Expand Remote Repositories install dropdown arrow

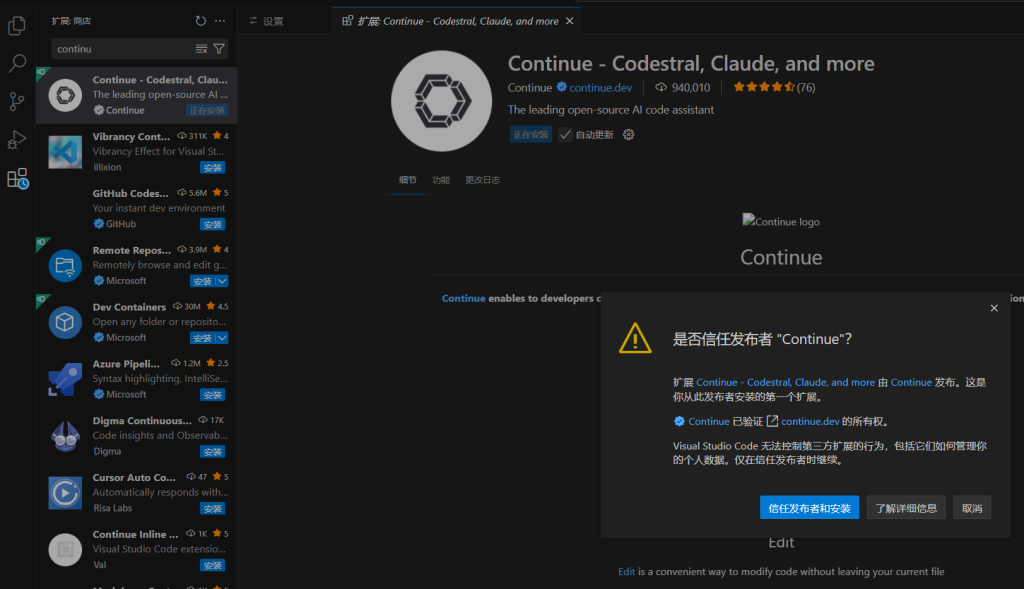coord(222,281)
